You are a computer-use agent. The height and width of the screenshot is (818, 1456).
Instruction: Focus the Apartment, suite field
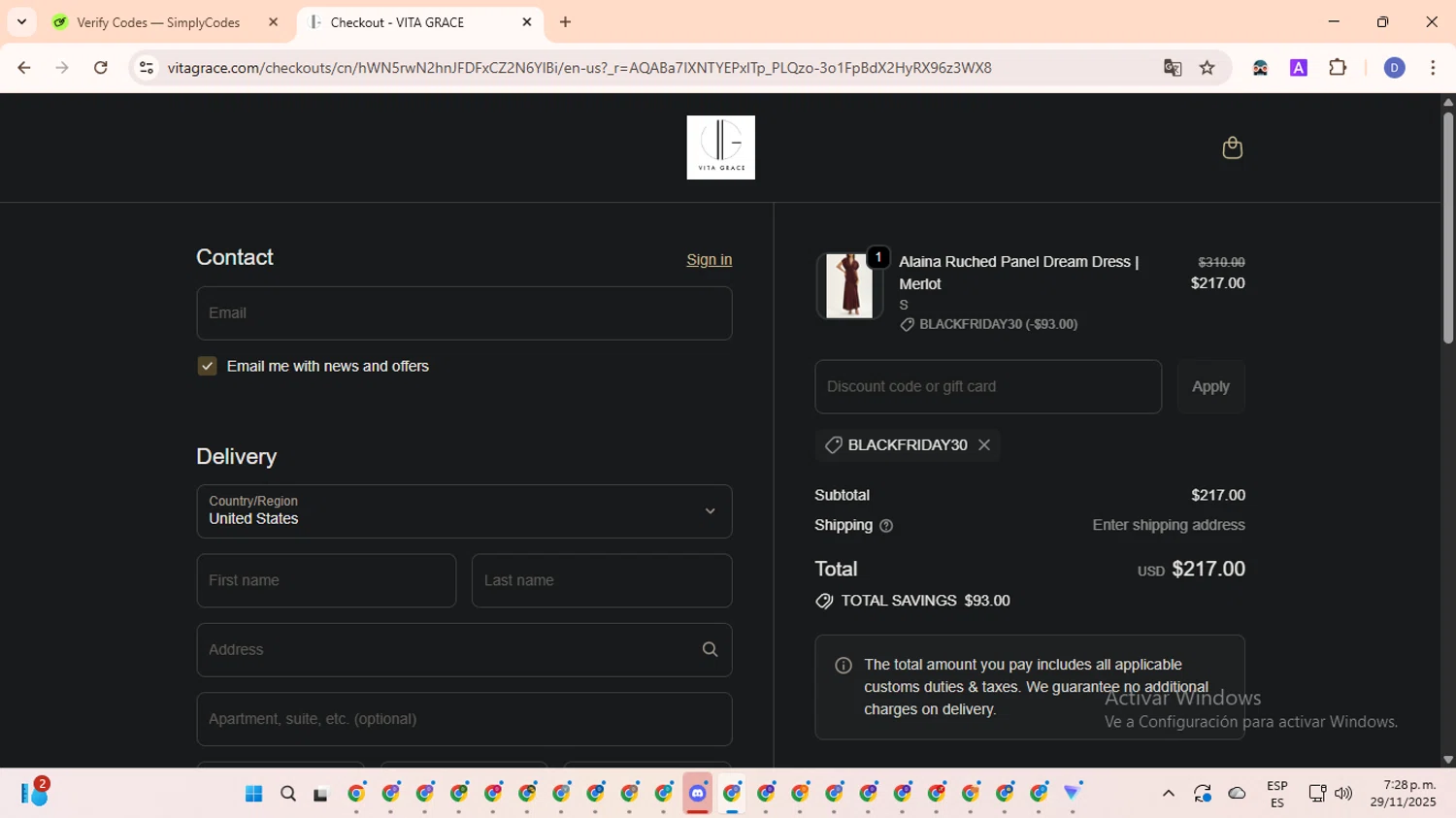click(x=464, y=719)
